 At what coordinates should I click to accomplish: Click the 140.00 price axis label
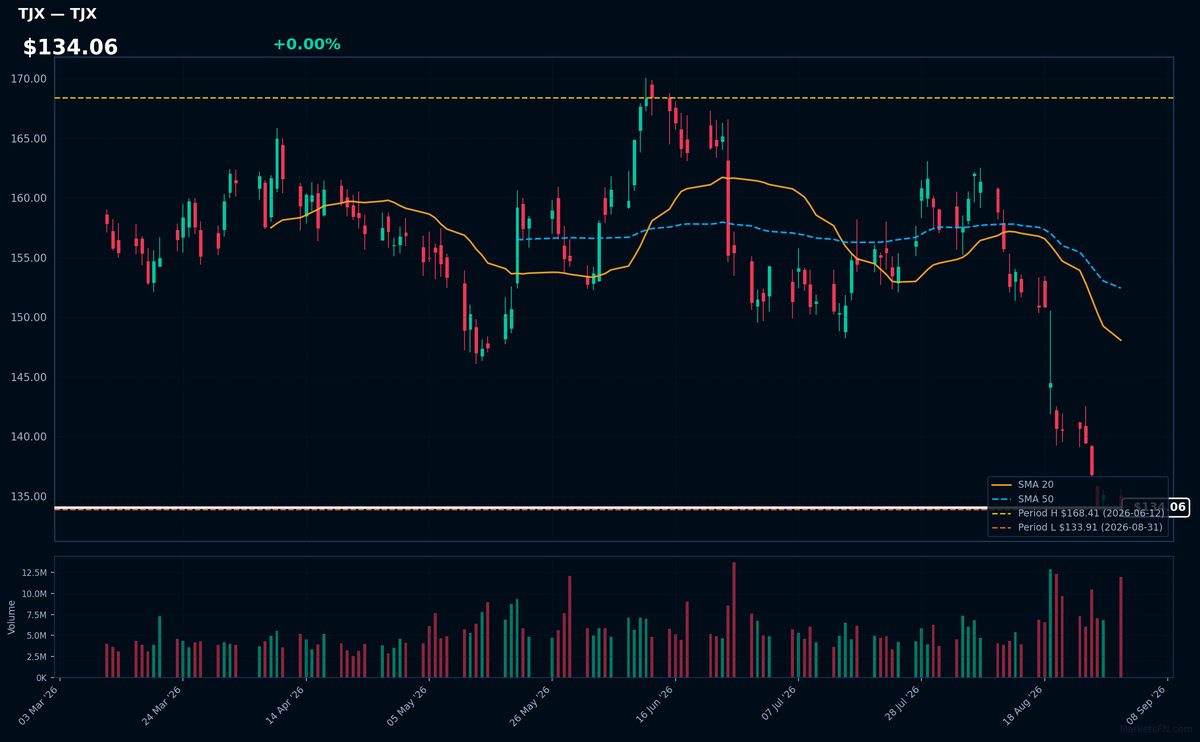coord(29,437)
